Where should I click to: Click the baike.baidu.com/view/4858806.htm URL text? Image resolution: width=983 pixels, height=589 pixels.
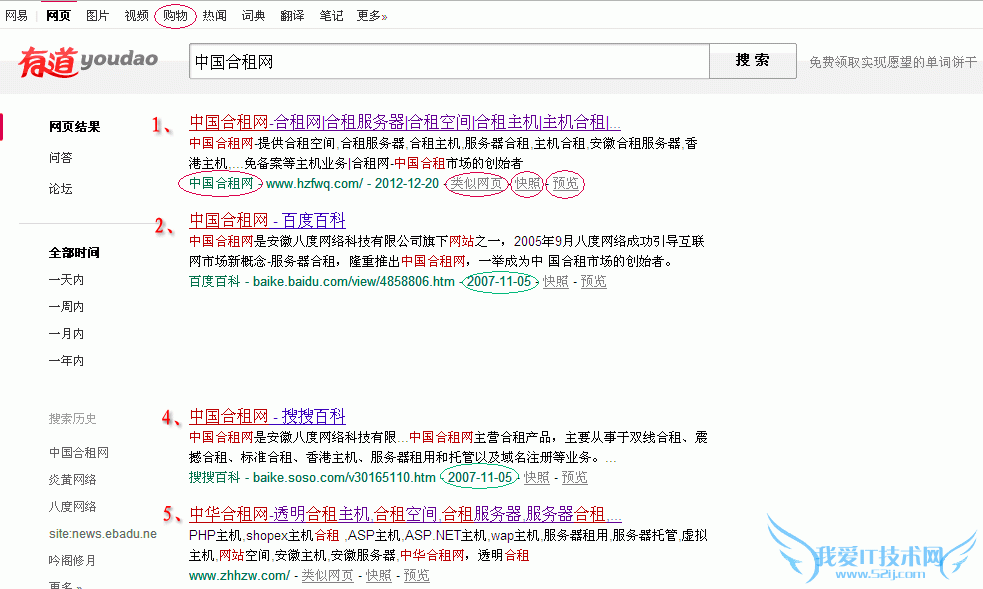tap(354, 281)
